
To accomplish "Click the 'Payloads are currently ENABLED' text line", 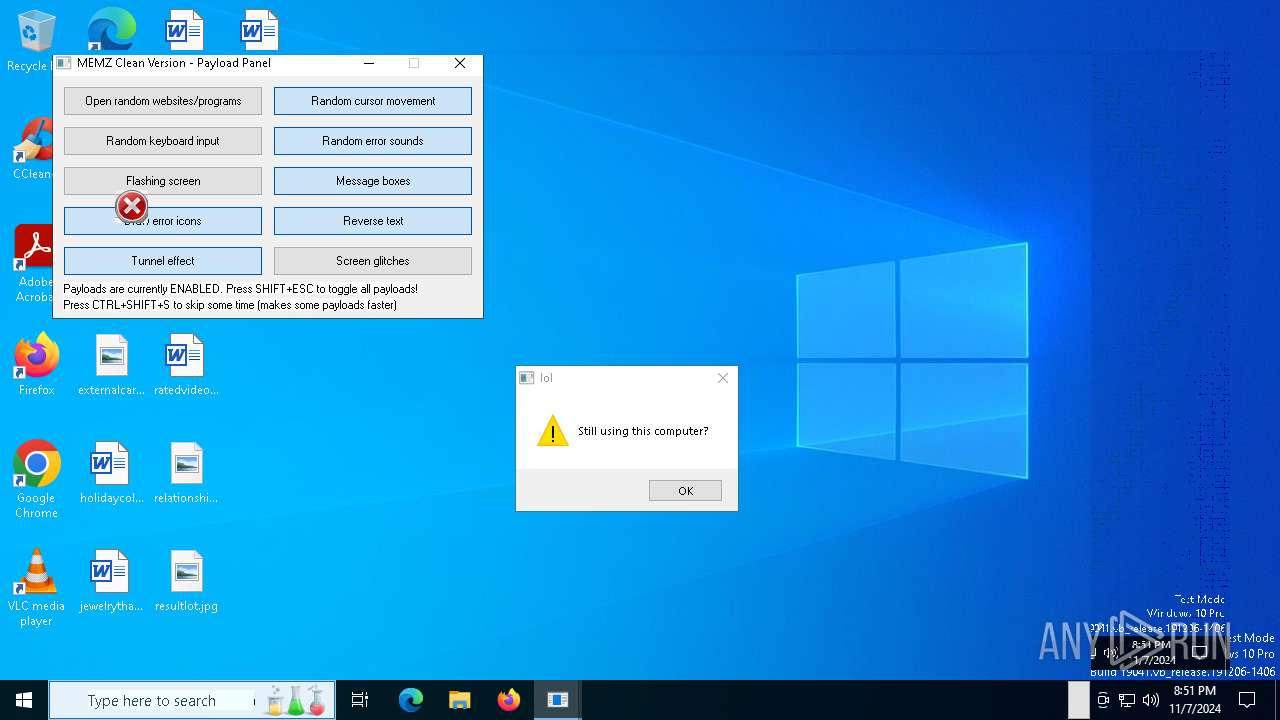I will 241,289.
